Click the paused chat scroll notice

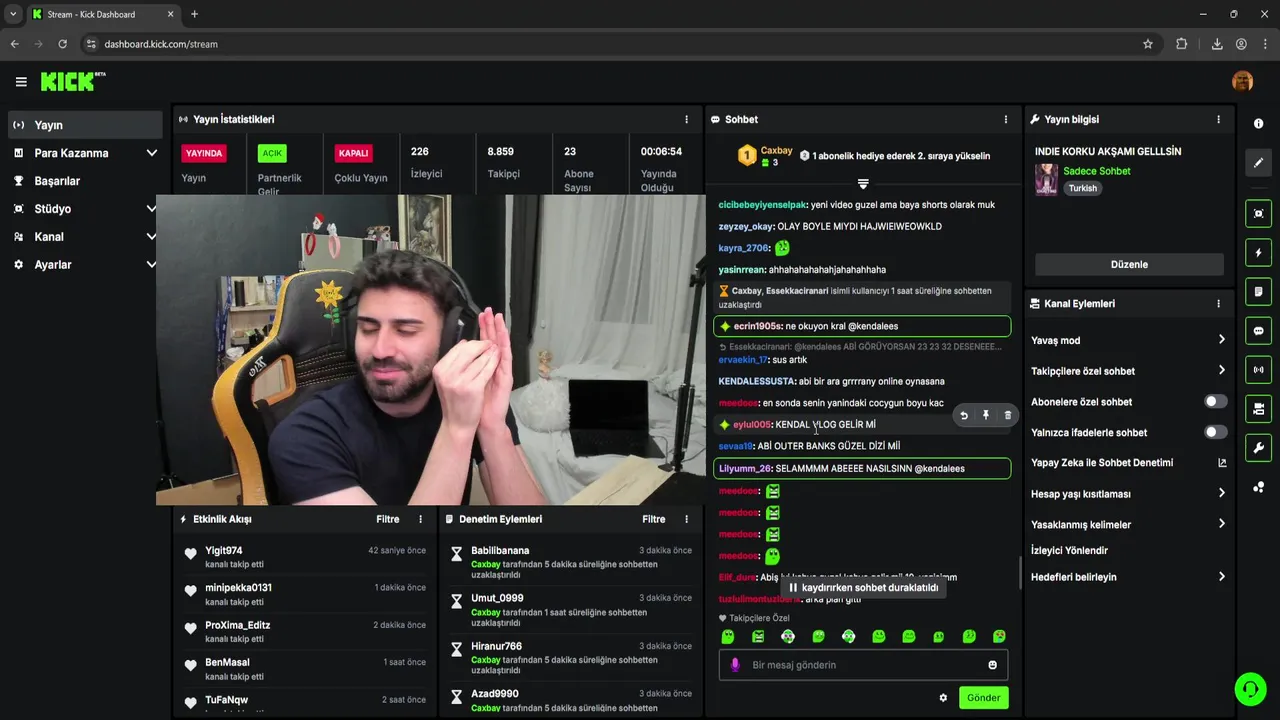pyautogui.click(x=865, y=588)
